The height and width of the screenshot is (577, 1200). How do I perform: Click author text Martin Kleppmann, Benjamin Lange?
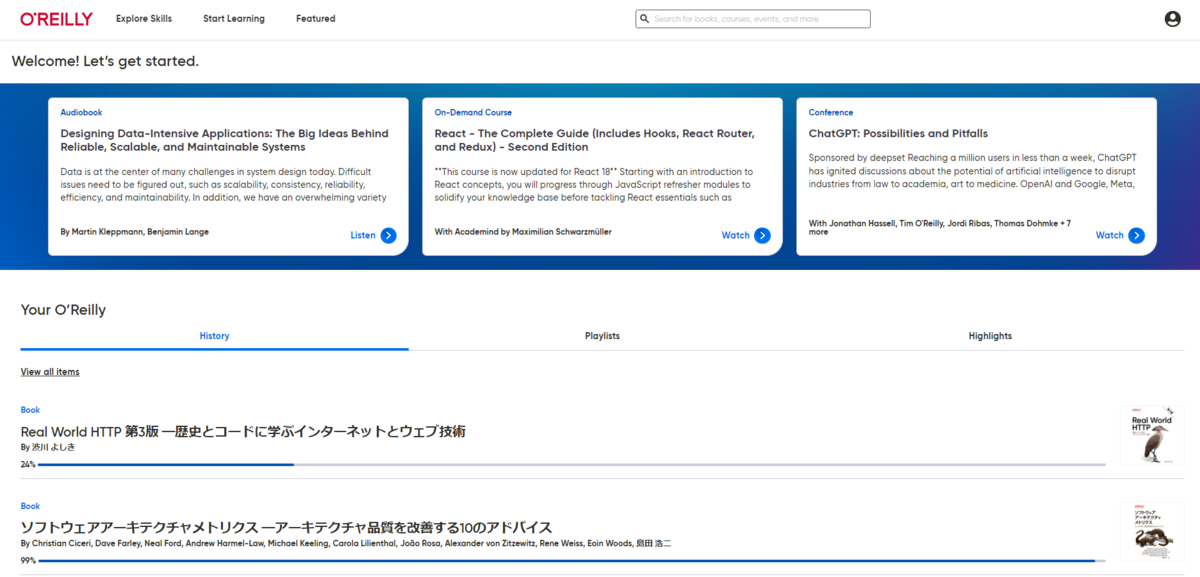[x=134, y=232]
